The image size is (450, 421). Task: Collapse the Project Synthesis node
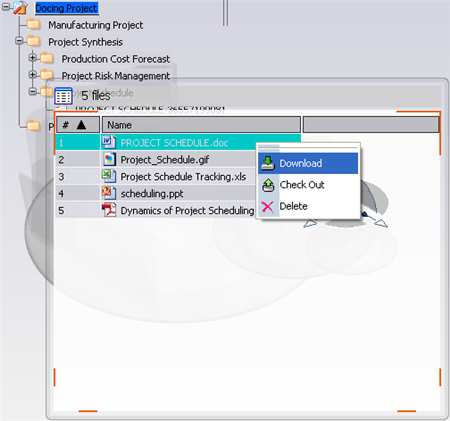pyautogui.click(x=19, y=41)
